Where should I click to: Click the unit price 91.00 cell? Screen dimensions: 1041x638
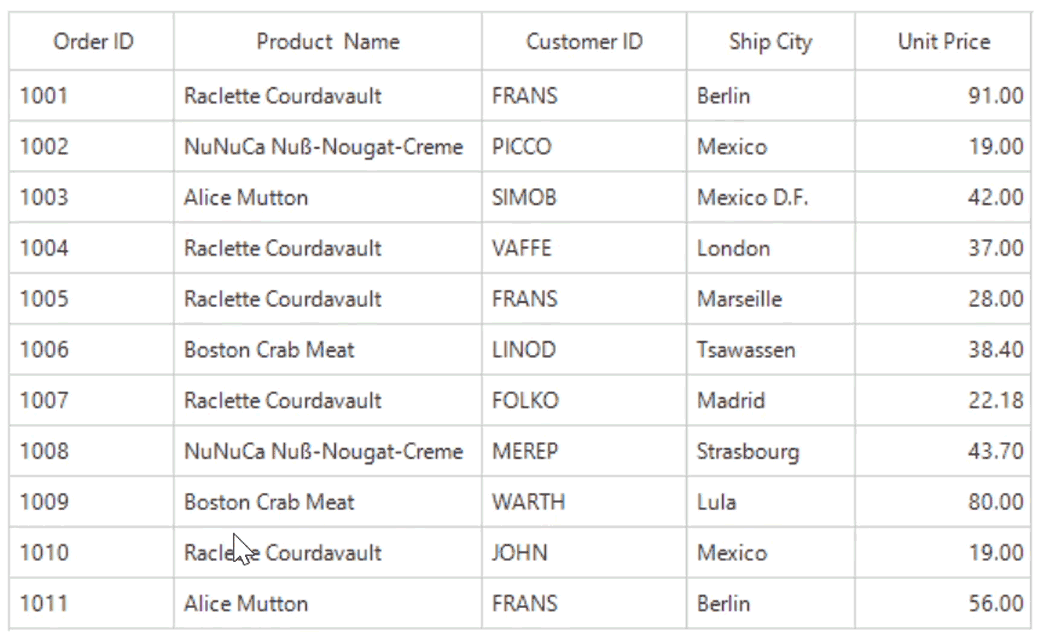(995, 96)
